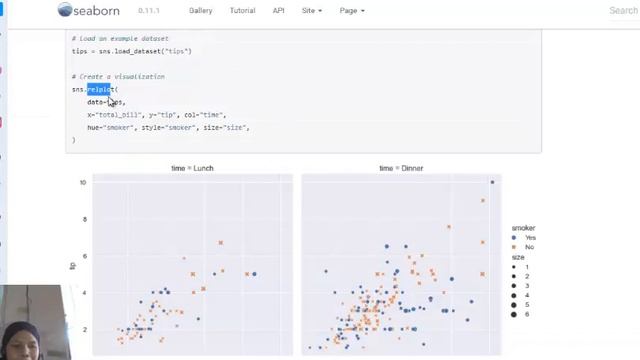Click the 'time = Lunch' plot title
This screenshot has width=640, height=360.
point(192,168)
